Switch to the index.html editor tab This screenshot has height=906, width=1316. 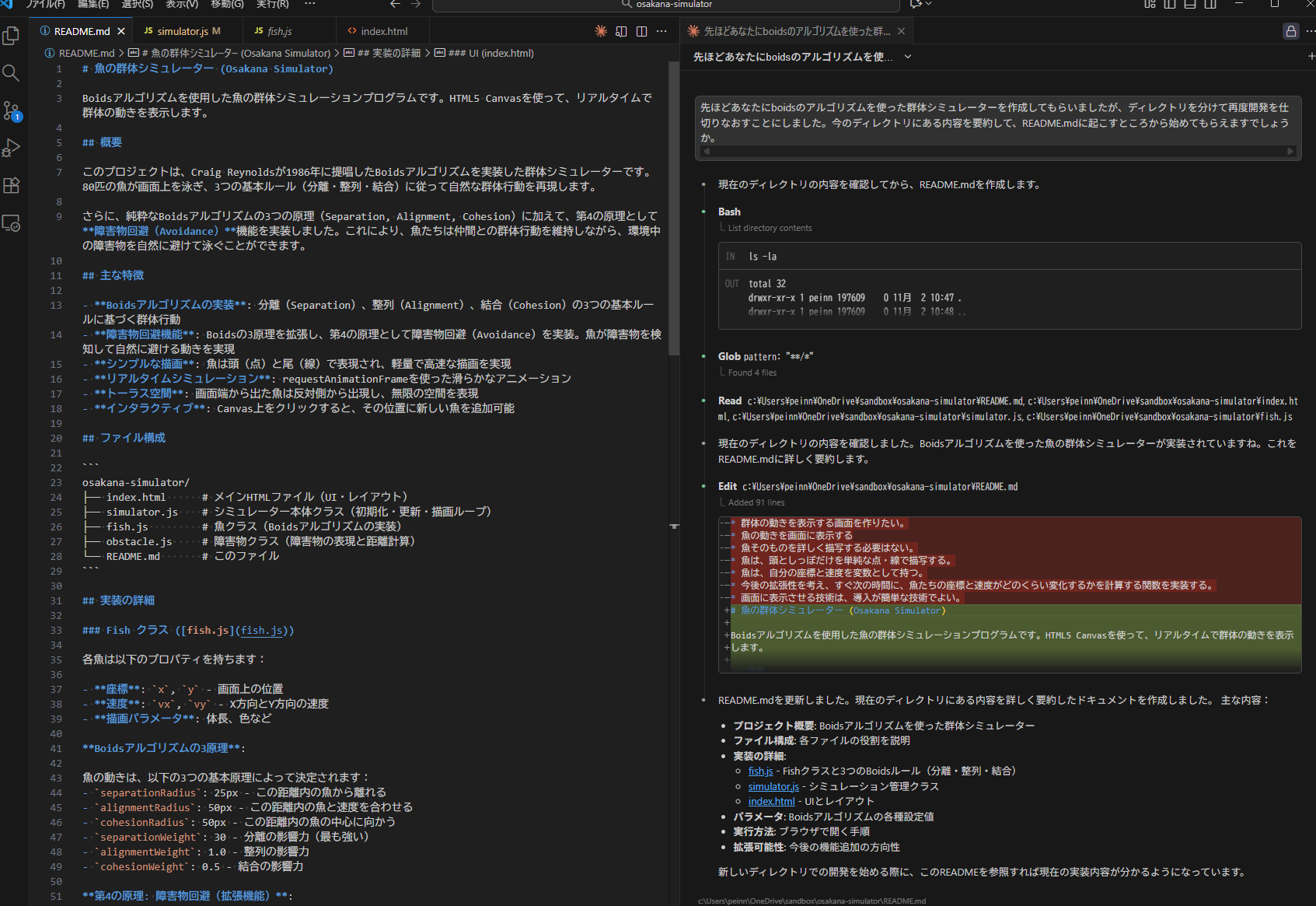tap(384, 31)
